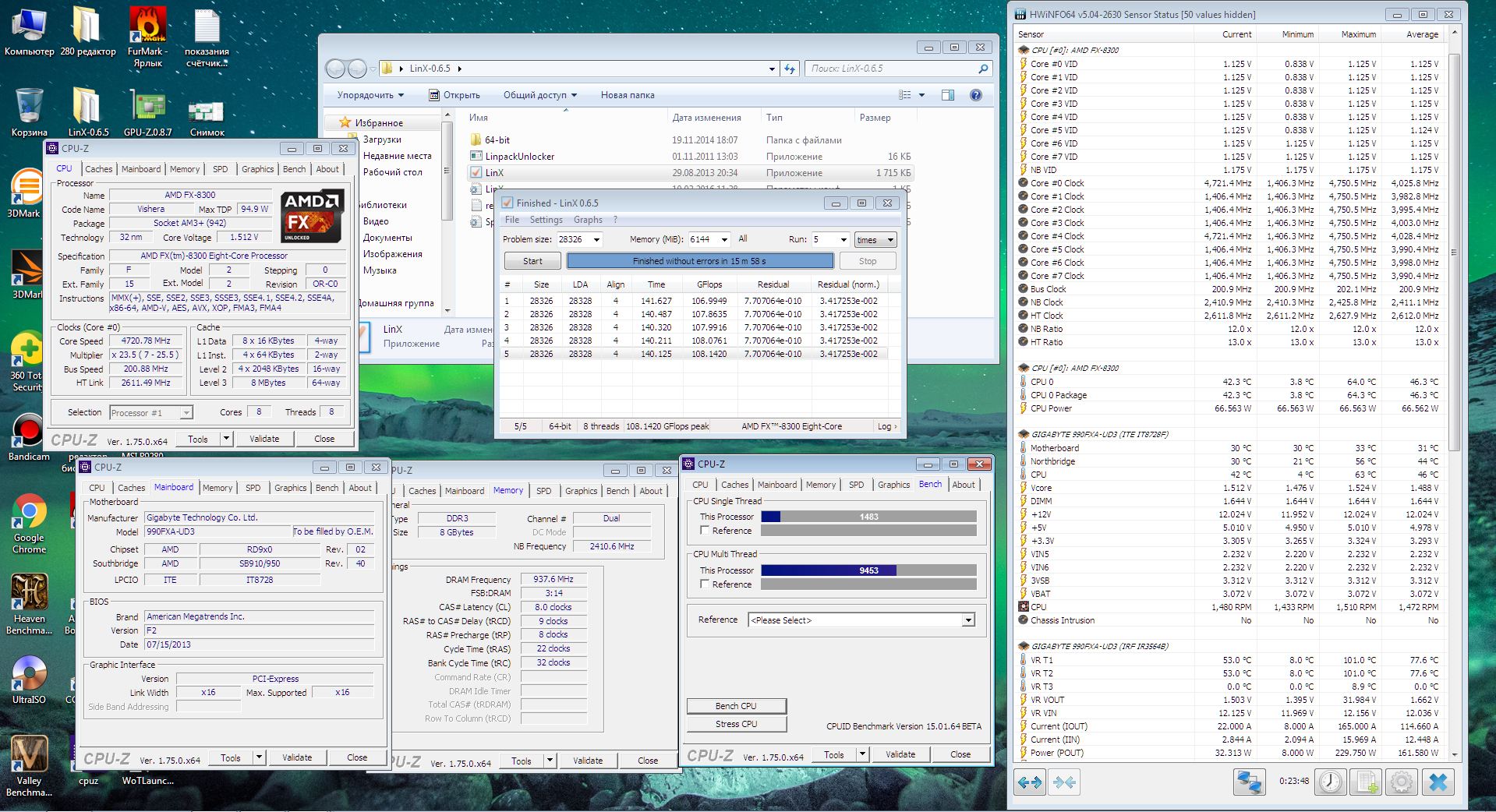1496x812 pixels.
Task: Open HWiNFO remote network monitors icon
Action: (x=1249, y=782)
